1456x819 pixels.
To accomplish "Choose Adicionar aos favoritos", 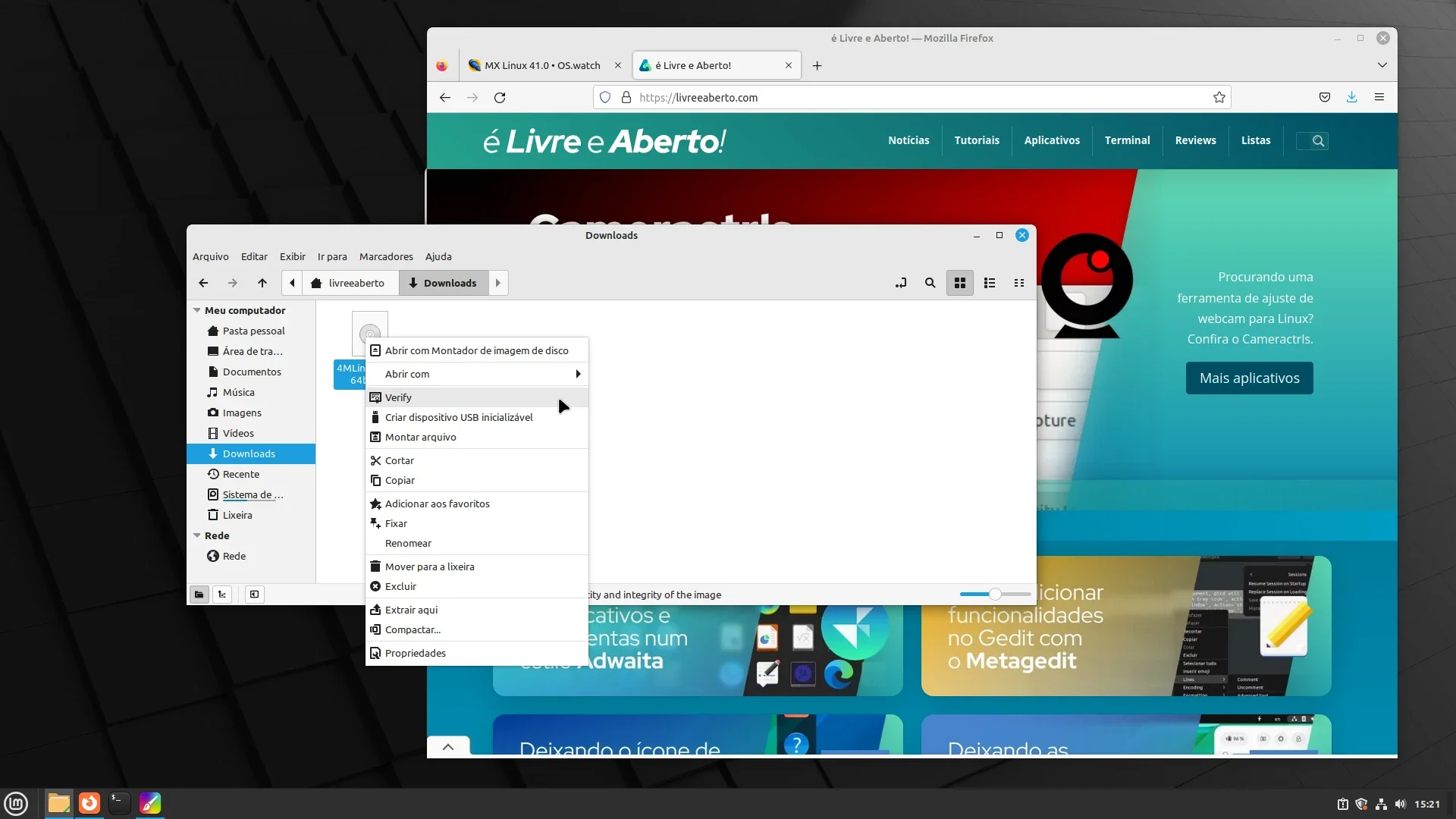I will [477, 504].
